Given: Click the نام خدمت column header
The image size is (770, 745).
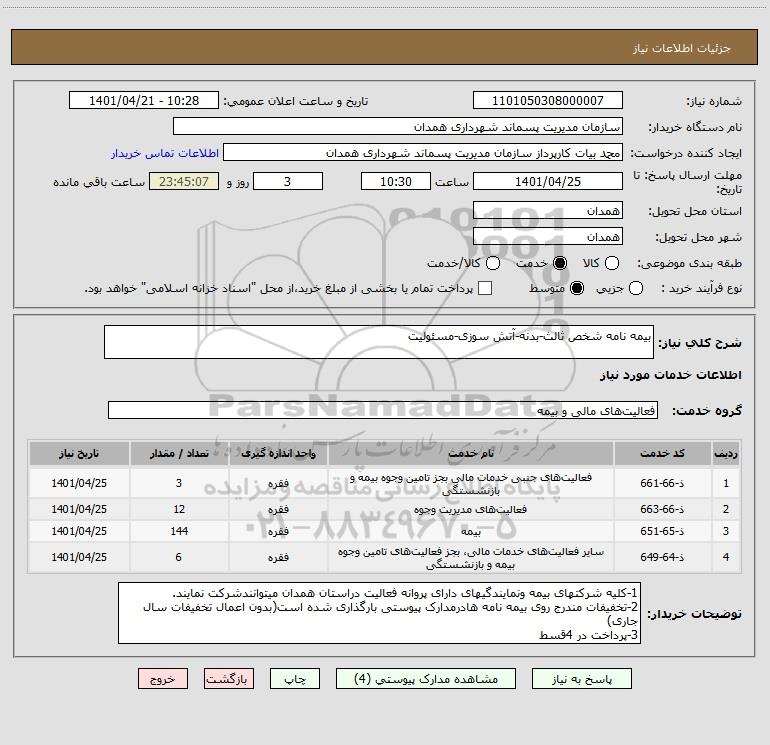Looking at the screenshot, I should click(471, 453).
